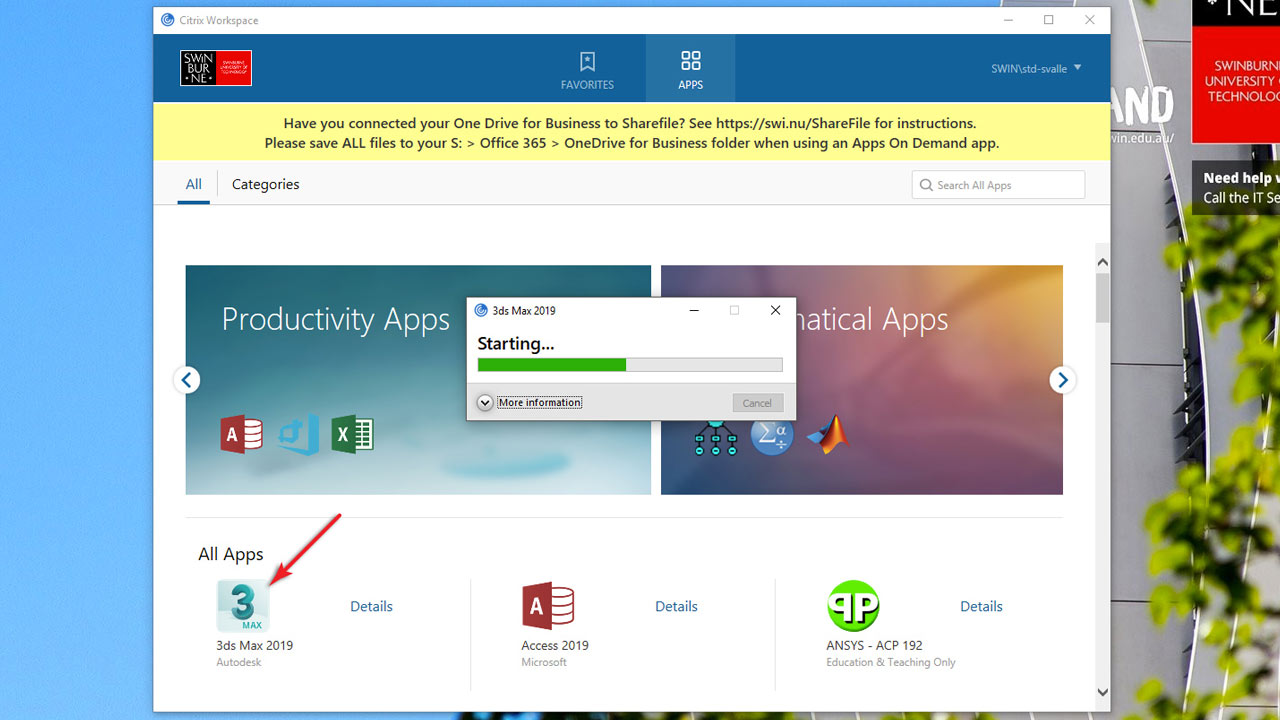Click the MATLAB icon in the banner
The width and height of the screenshot is (1280, 720).
point(827,435)
